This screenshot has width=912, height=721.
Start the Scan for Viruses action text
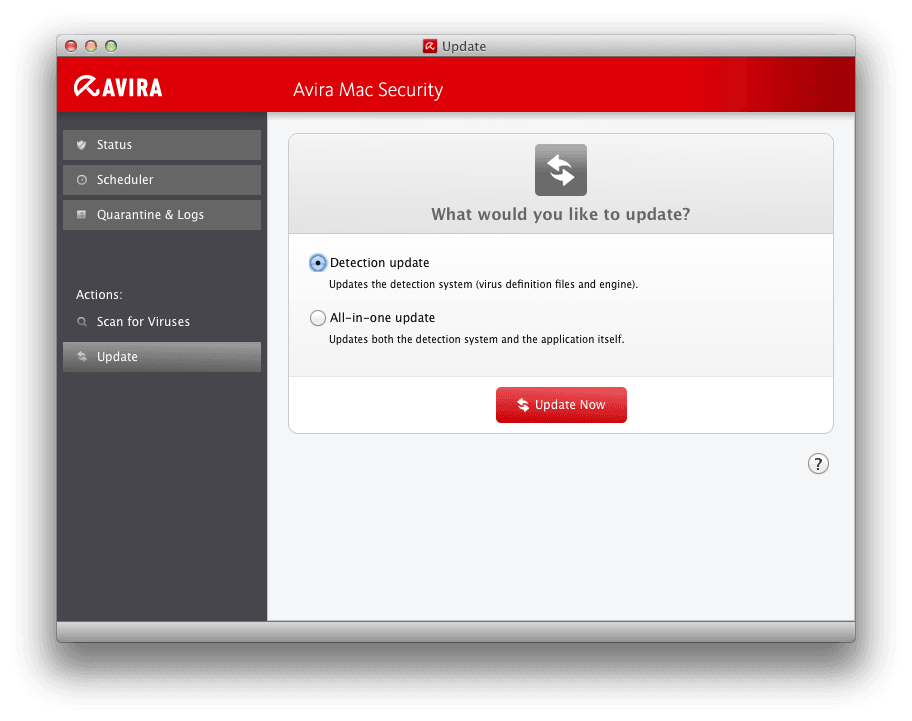click(143, 322)
